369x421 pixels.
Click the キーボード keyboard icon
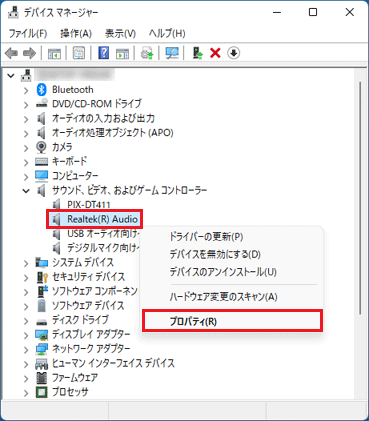click(41, 162)
